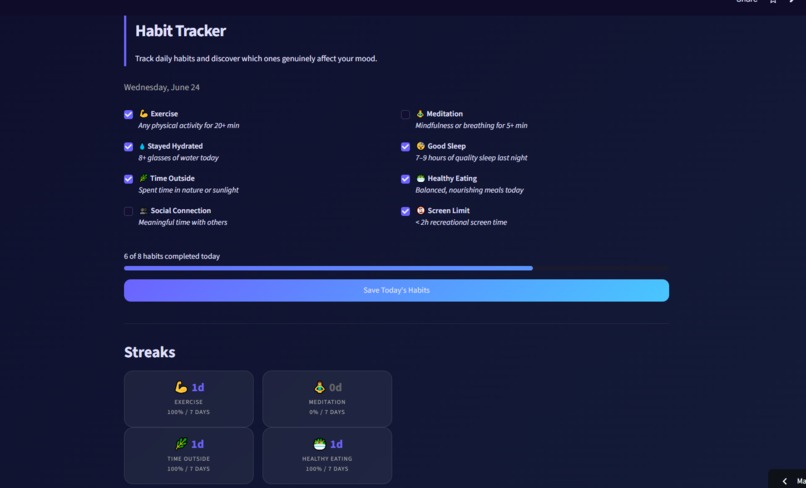Viewport: 806px width, 488px height.
Task: Click '6 of 8 habits completed today' text
Action: [x=172, y=256]
